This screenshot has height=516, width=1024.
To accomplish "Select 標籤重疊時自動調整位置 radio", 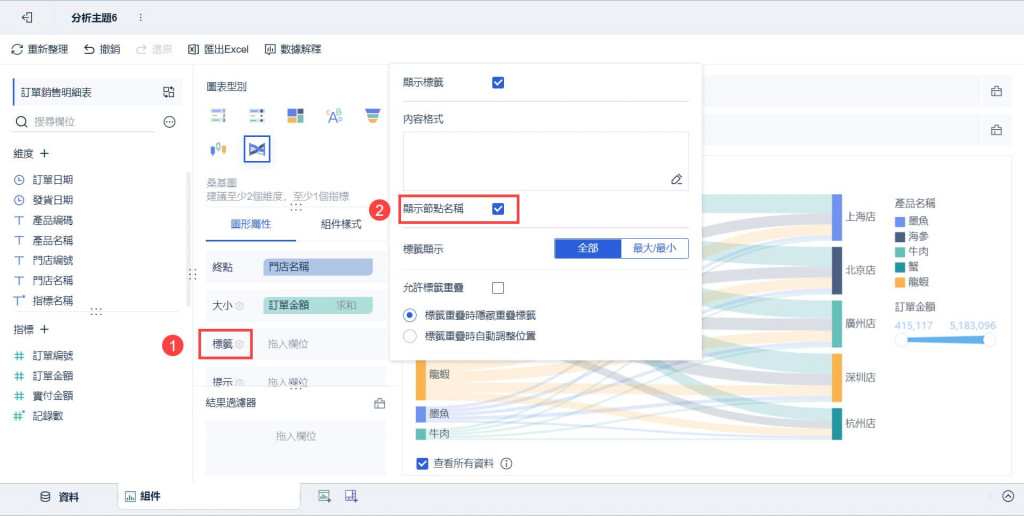I will (409, 336).
